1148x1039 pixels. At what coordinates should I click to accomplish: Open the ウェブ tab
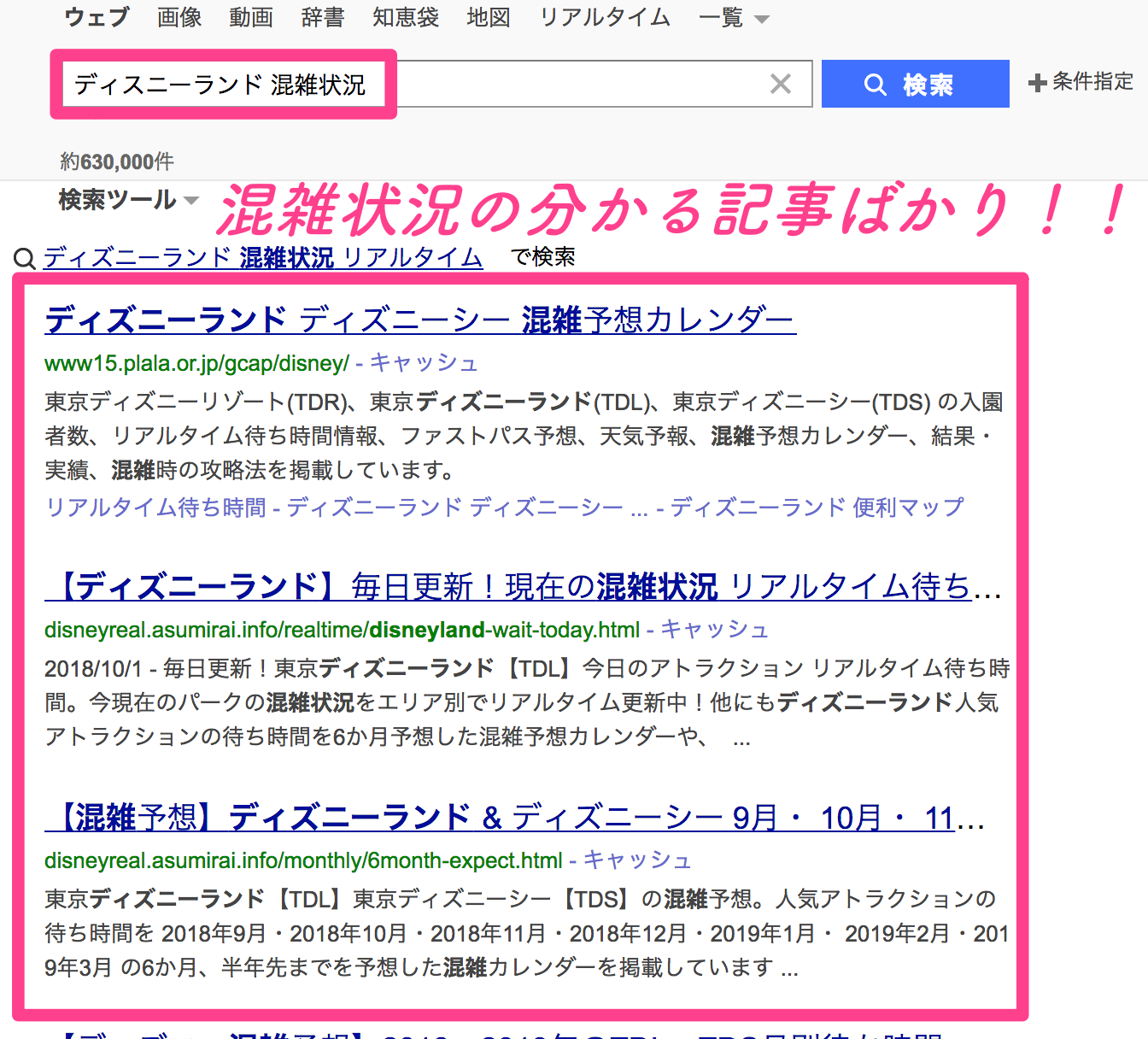pos(97,17)
